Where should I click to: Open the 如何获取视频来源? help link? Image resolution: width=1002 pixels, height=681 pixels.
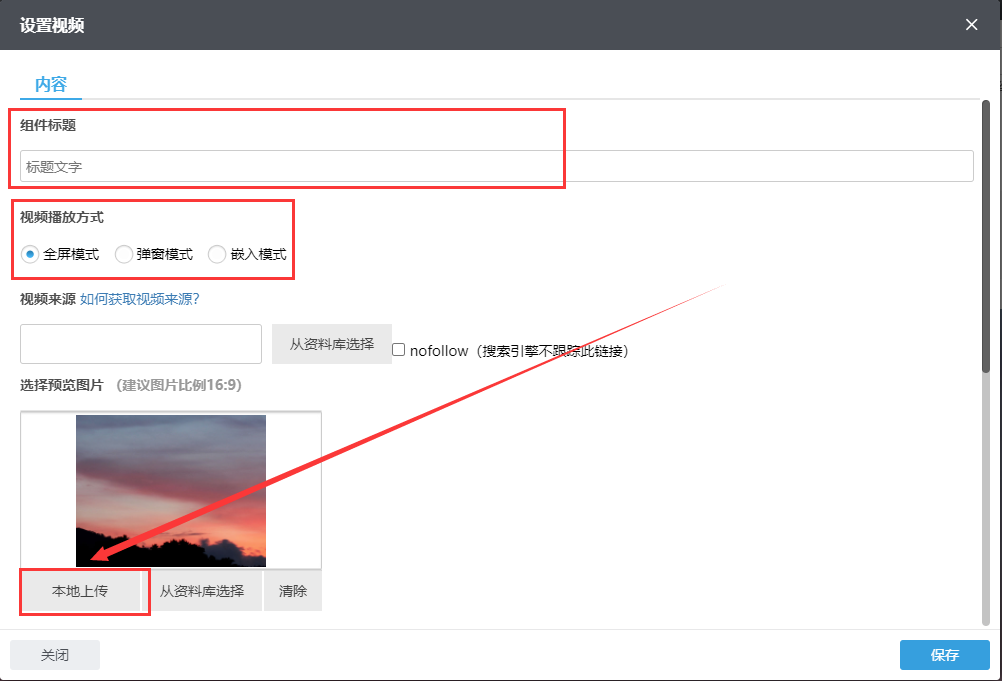(x=140, y=299)
